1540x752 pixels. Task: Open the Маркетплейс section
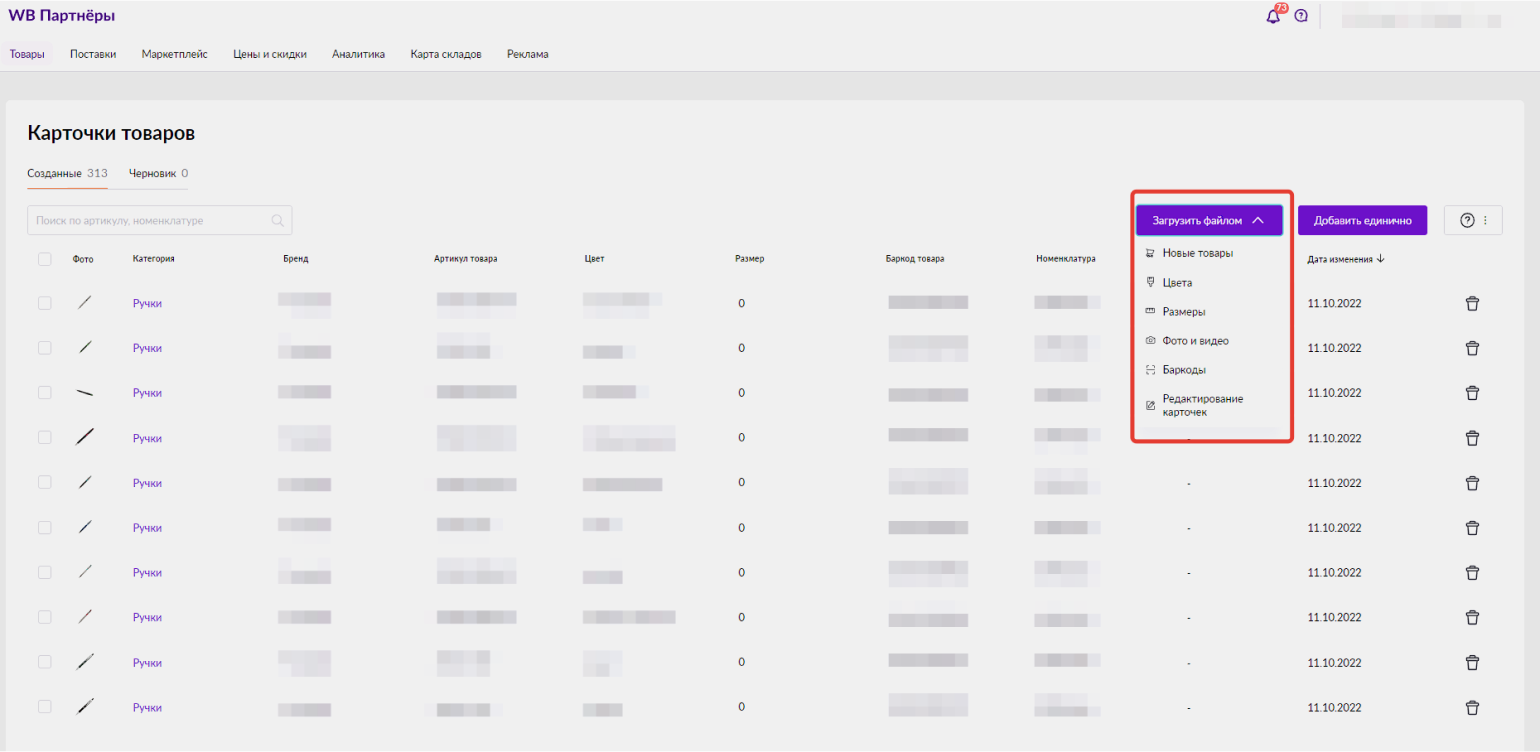click(174, 55)
